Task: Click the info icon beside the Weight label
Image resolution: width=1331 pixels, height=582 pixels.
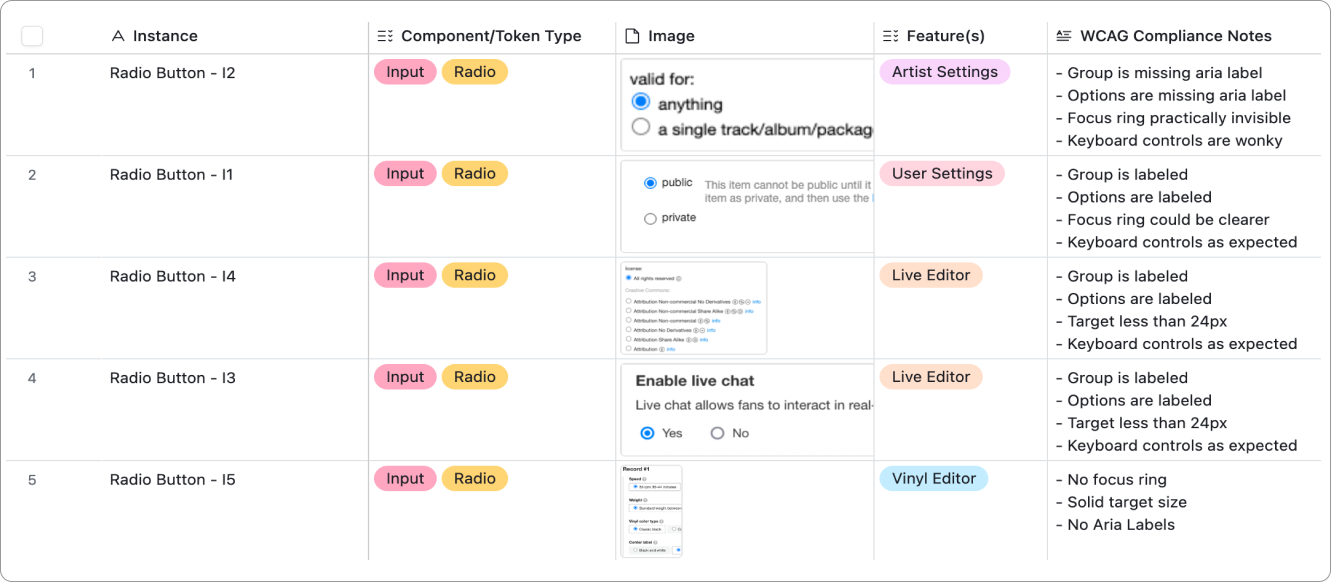Action: 646,500
